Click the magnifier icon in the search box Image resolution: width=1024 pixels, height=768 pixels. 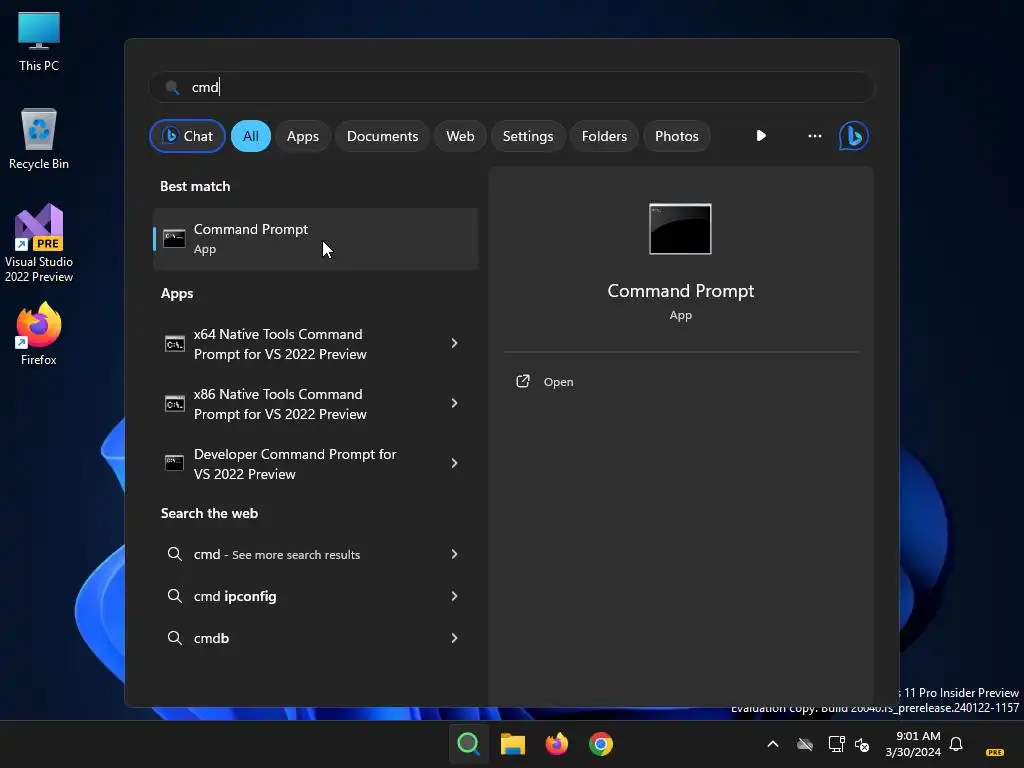point(172,88)
